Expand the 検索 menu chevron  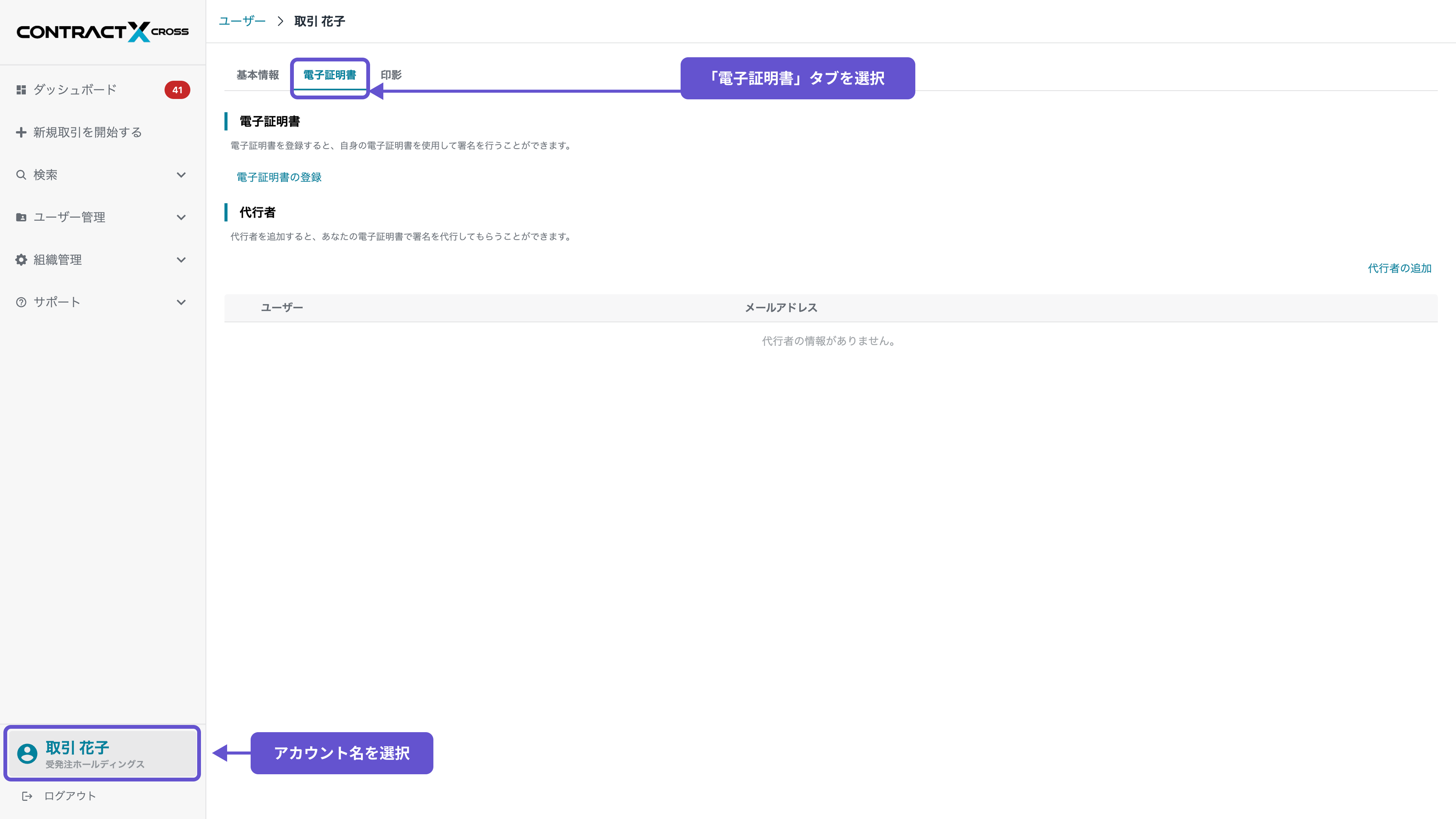click(x=181, y=175)
